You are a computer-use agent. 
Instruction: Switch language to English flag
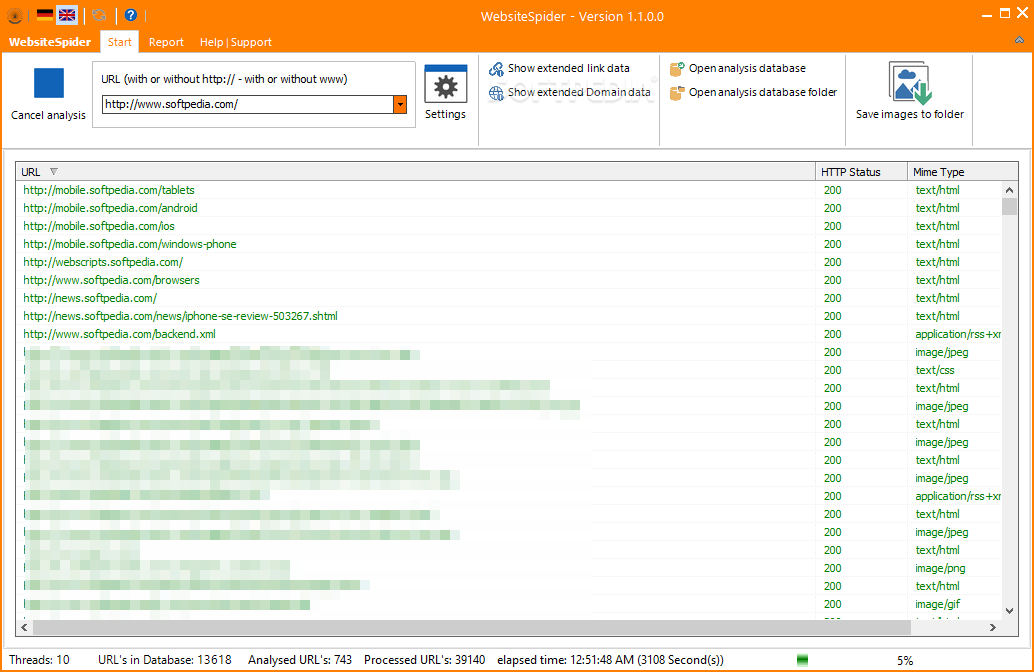point(67,15)
